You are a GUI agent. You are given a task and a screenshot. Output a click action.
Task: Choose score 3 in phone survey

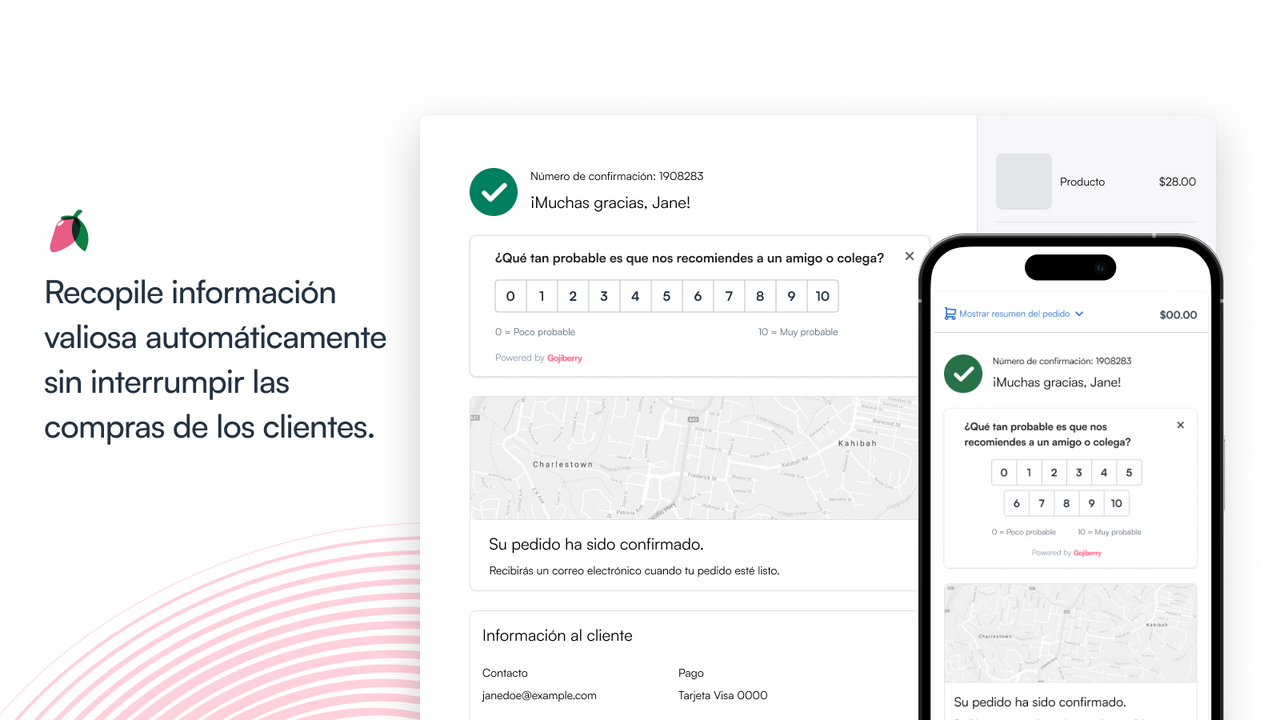(x=1079, y=473)
